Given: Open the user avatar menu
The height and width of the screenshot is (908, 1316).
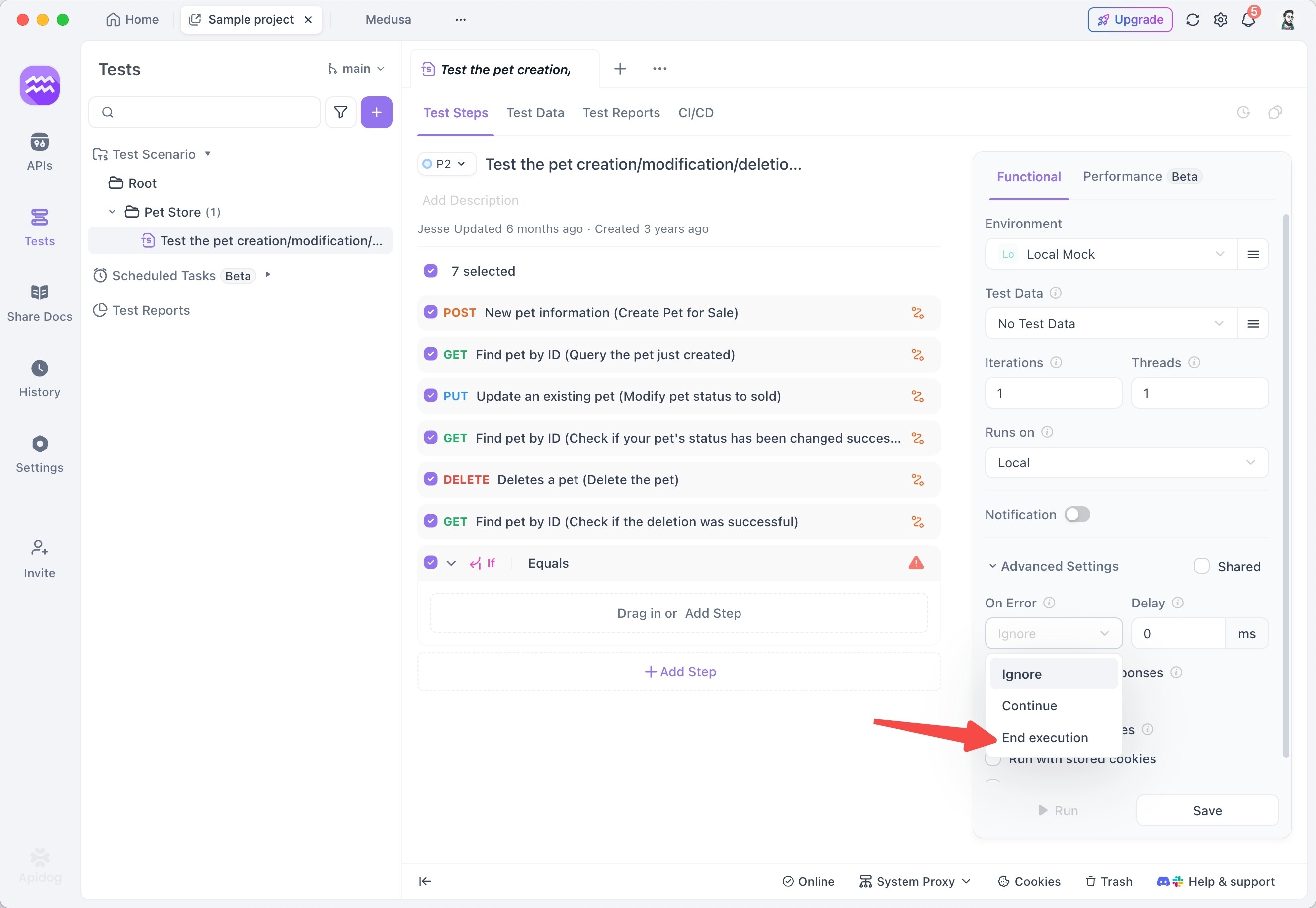Looking at the screenshot, I should [1288, 20].
